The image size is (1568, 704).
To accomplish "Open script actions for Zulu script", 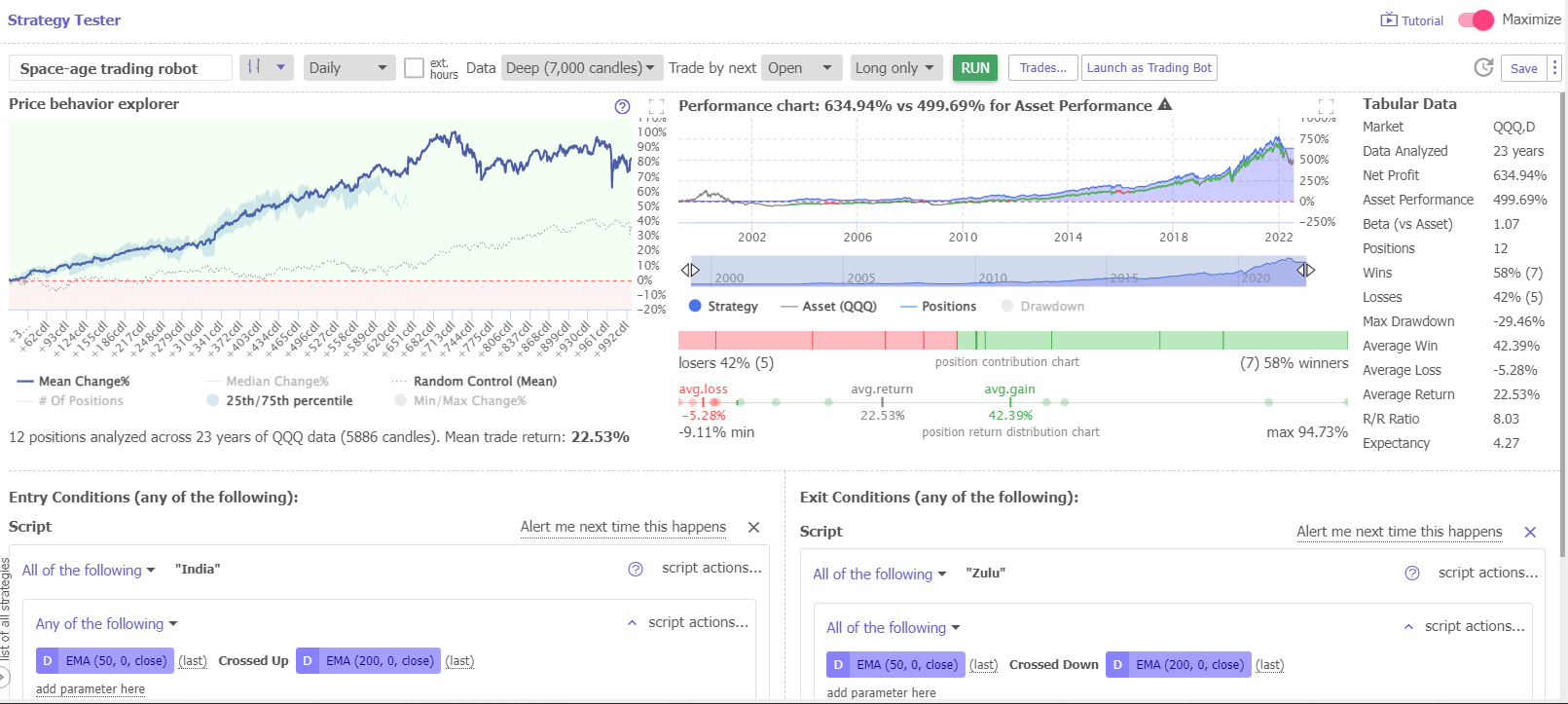I will coord(1488,573).
